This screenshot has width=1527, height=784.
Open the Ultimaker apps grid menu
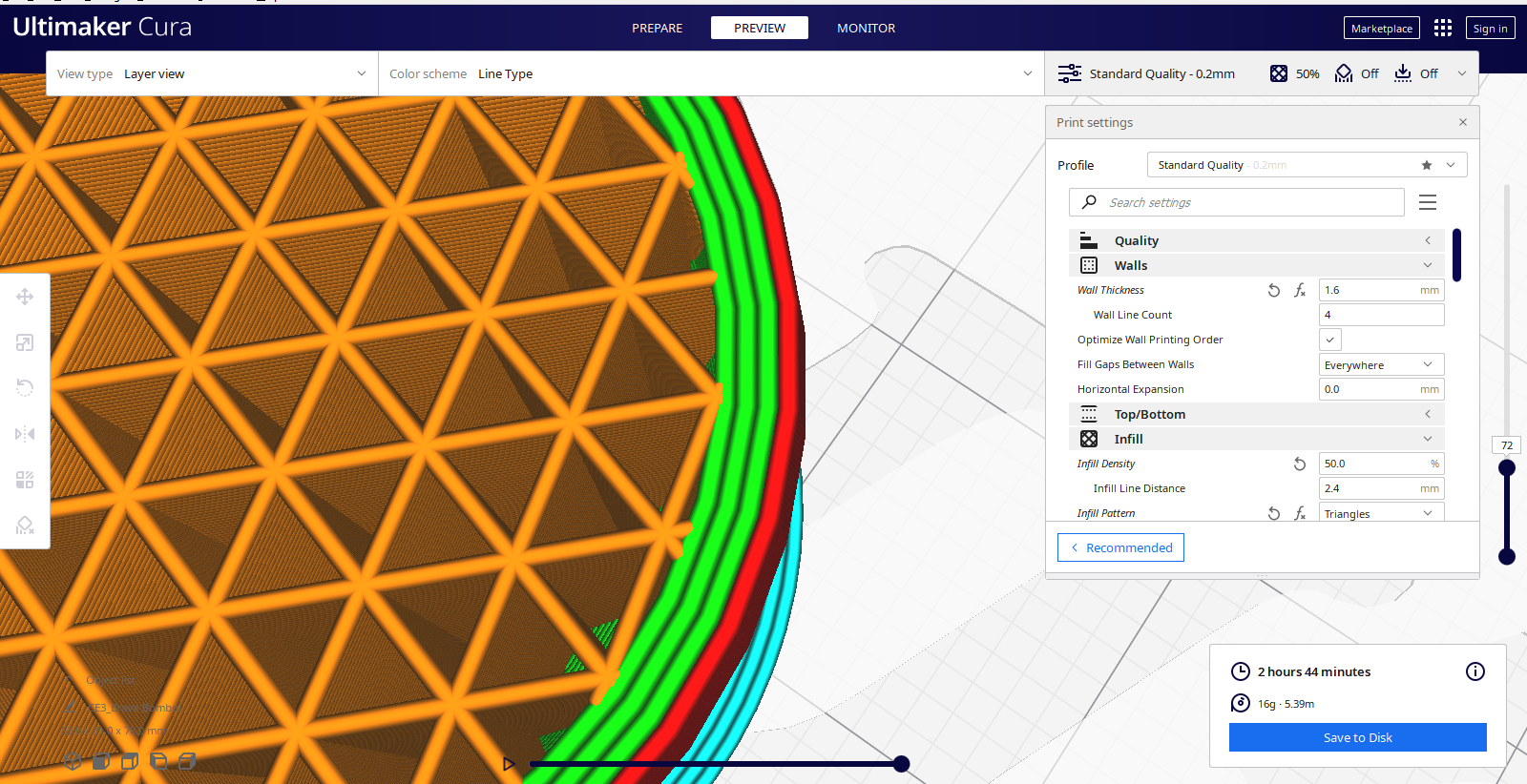1443,29
